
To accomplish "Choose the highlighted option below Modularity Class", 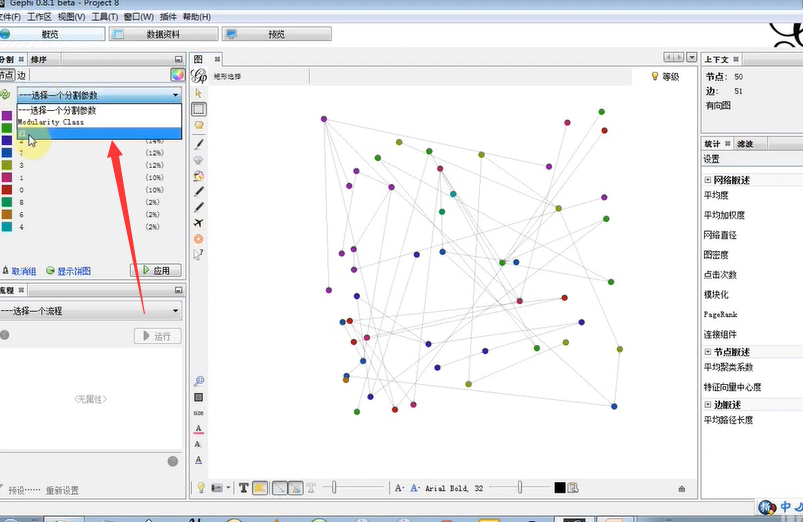I will pos(99,133).
